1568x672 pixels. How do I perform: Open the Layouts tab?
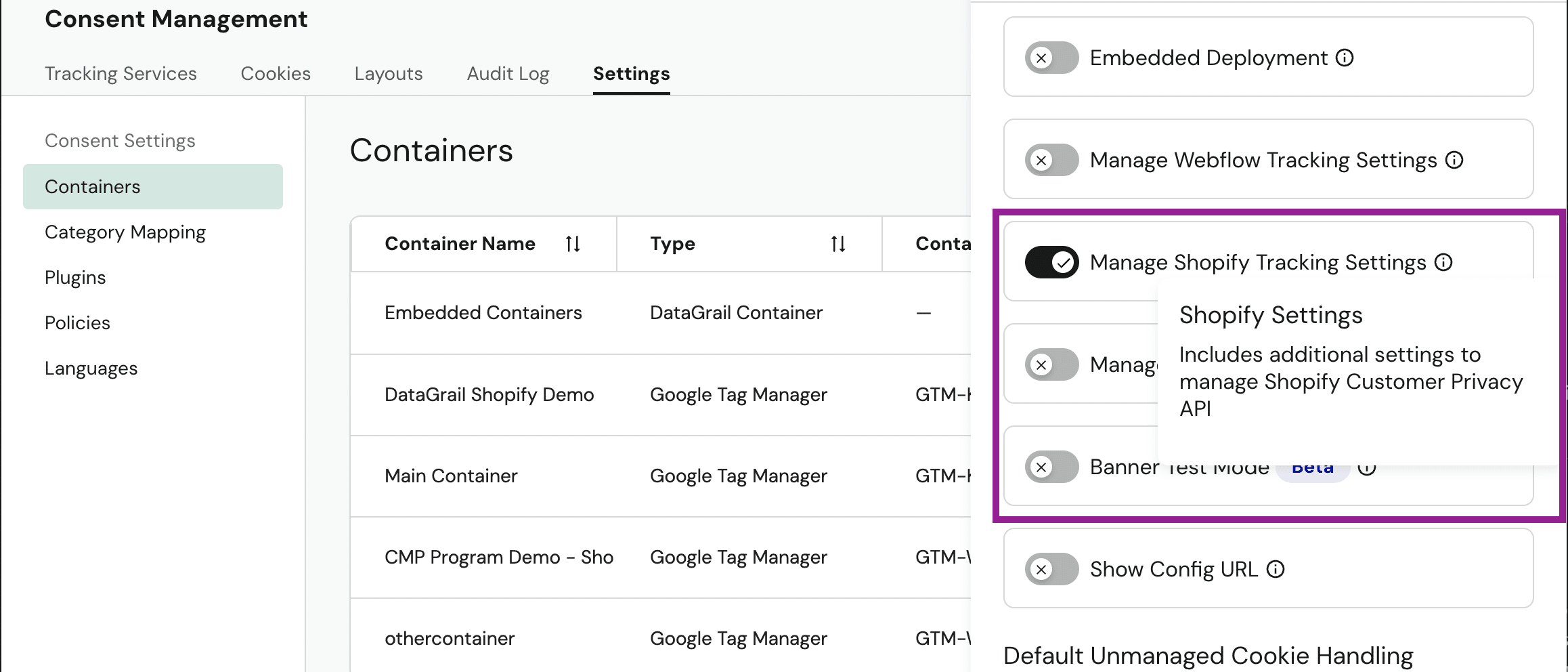[388, 73]
